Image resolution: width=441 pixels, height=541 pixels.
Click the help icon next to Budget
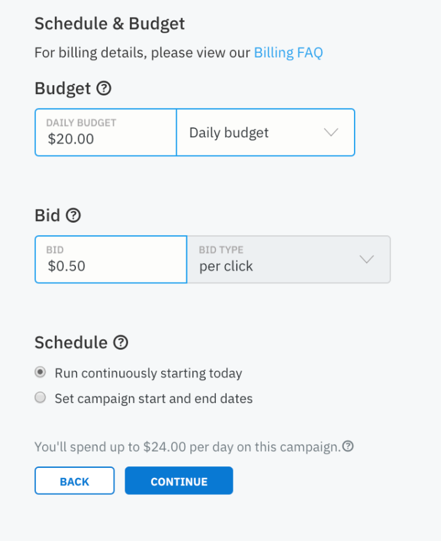pos(104,88)
